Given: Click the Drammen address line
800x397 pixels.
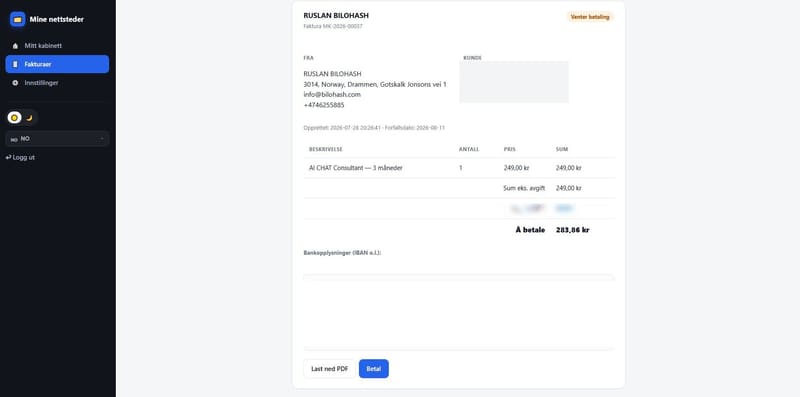Looking at the screenshot, I should click(x=375, y=84).
